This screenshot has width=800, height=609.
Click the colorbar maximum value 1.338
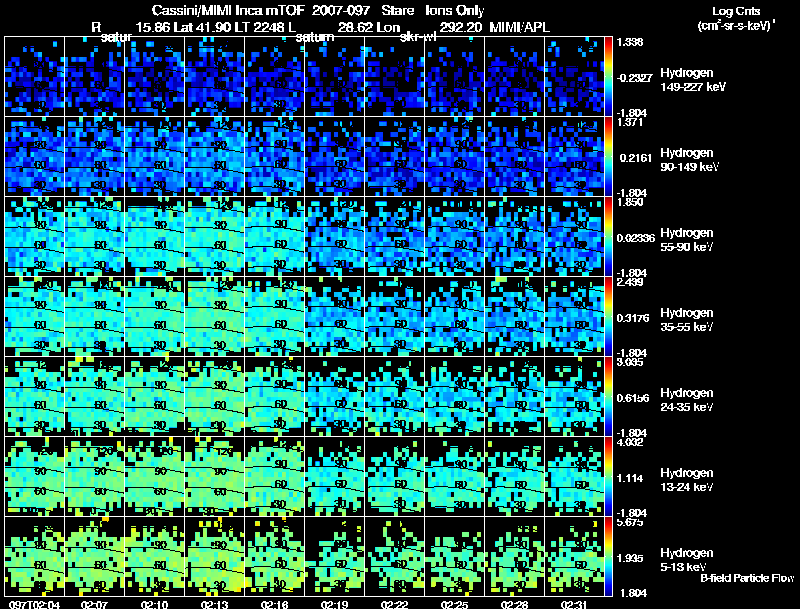pyautogui.click(x=631, y=42)
